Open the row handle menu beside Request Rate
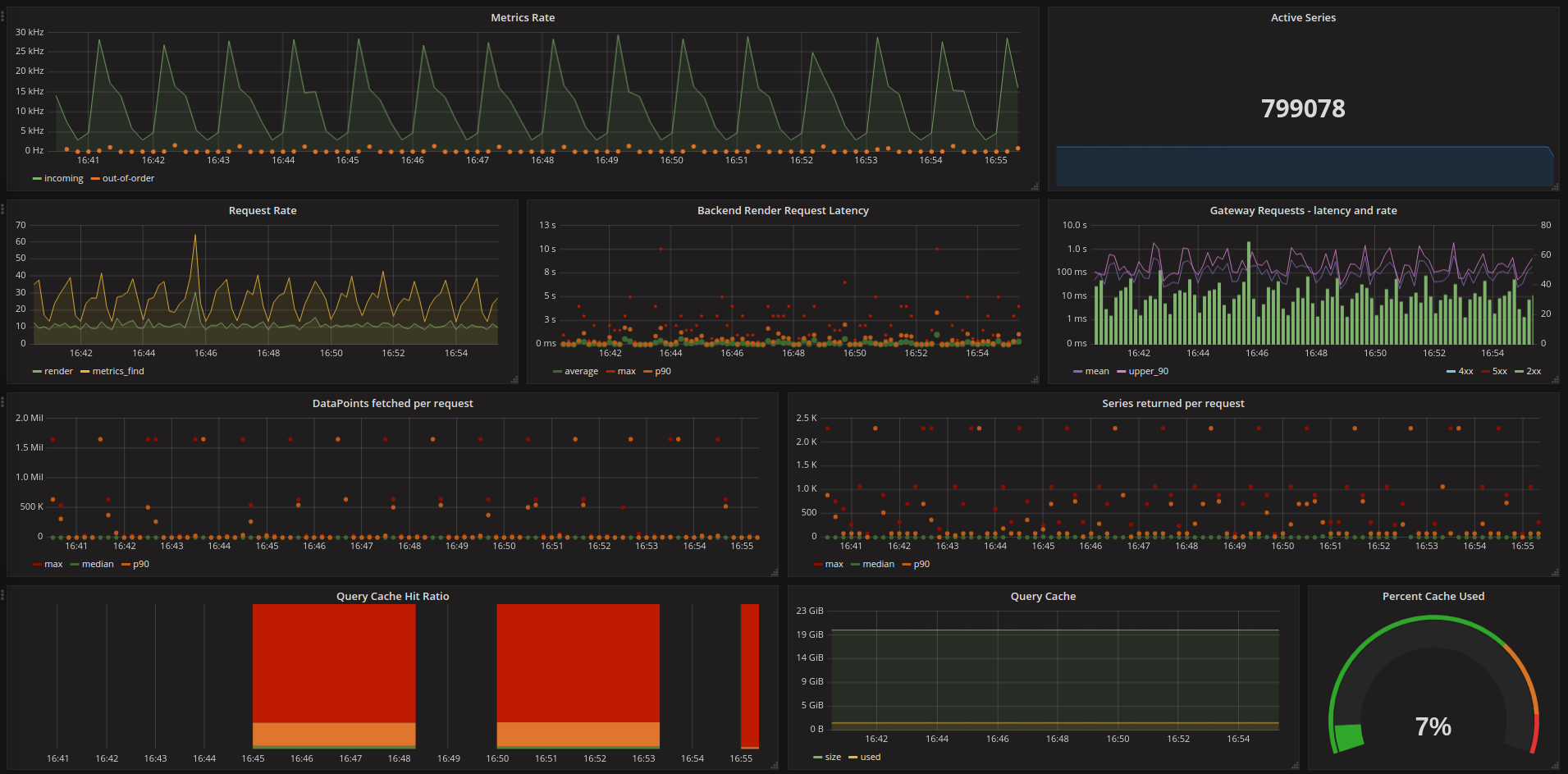Screen dimensions: 1568x774 pyautogui.click(x=2, y=208)
